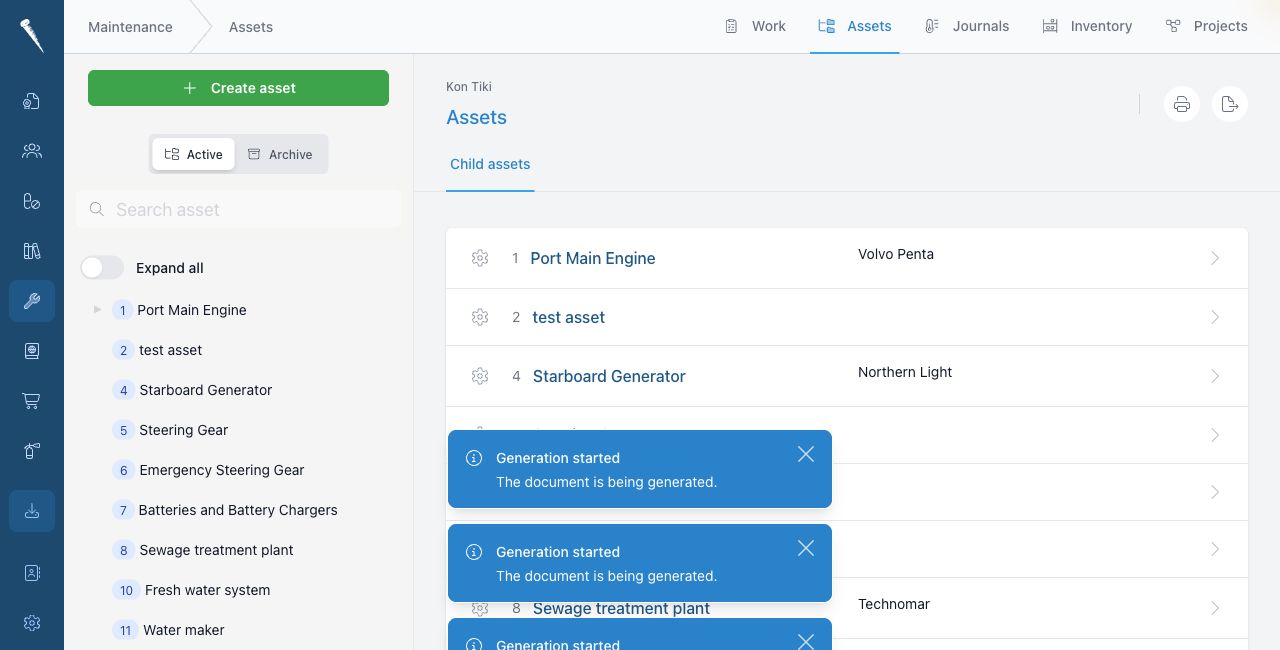Click the Create asset button
Image resolution: width=1280 pixels, height=650 pixels.
(x=238, y=88)
